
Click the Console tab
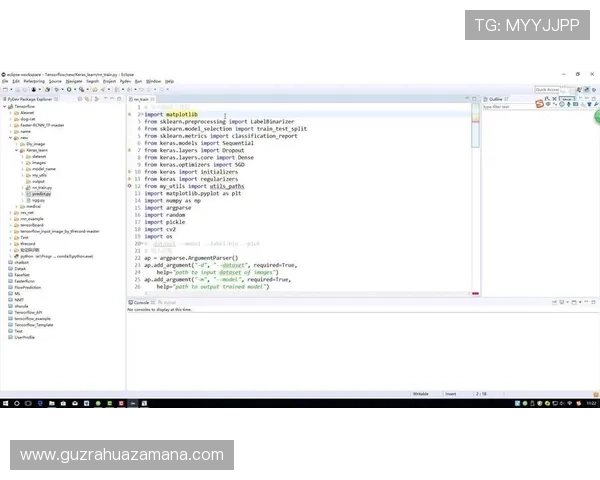[x=141, y=301]
